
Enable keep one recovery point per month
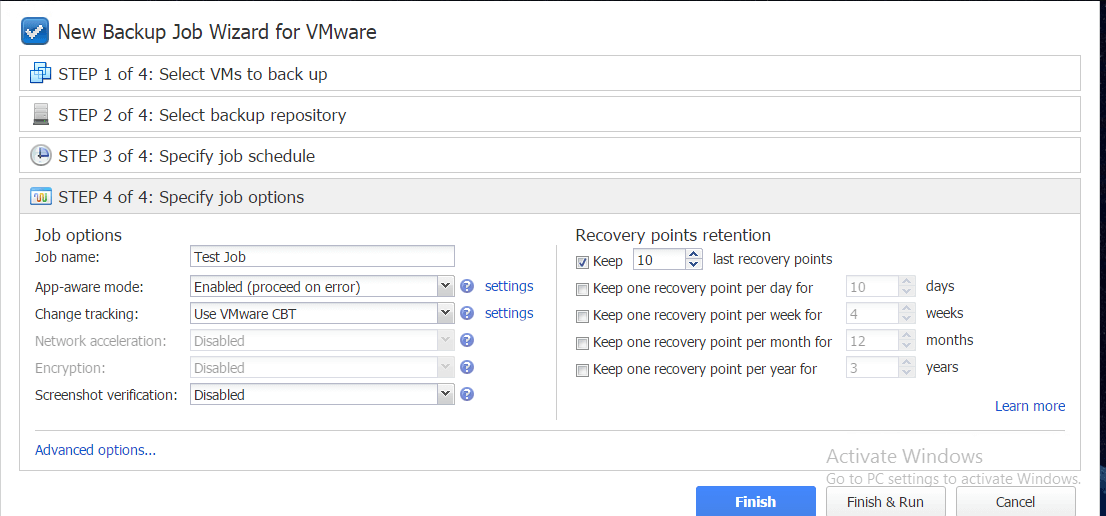pyautogui.click(x=583, y=343)
